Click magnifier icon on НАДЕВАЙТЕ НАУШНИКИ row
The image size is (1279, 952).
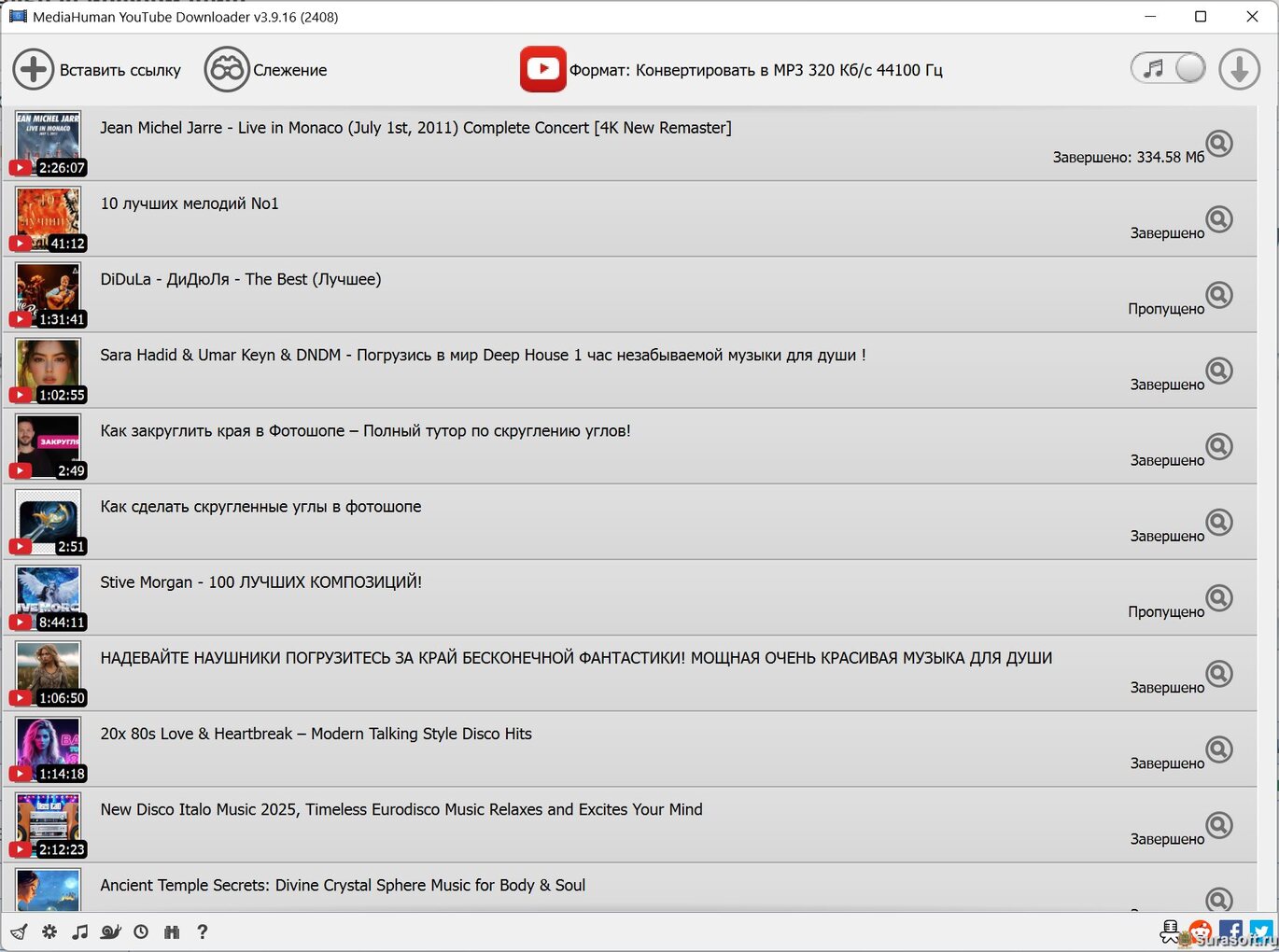tap(1219, 674)
